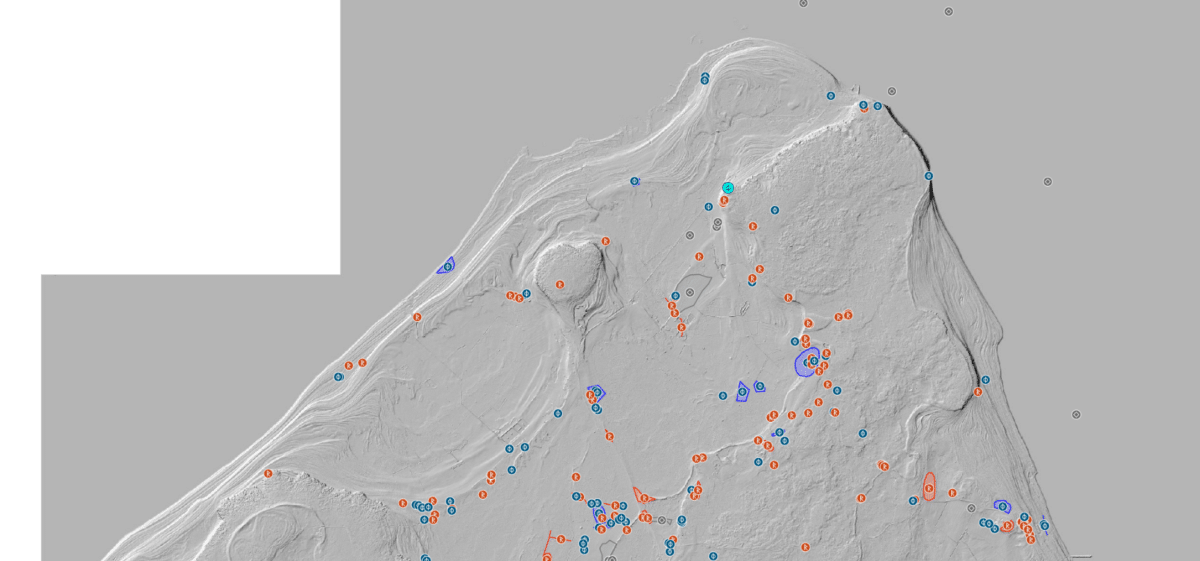Click the westernmost blue marker near the coast
The width and height of the screenshot is (1200, 561).
pos(338,377)
